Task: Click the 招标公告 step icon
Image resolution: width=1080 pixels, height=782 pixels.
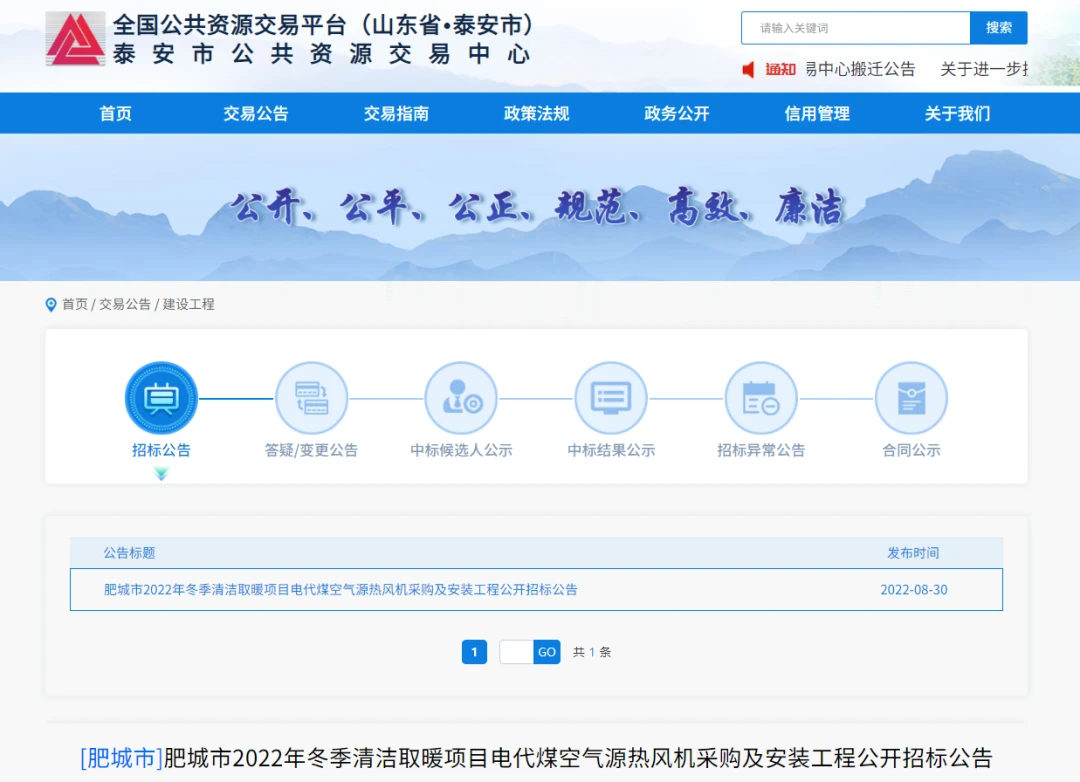Action: [x=161, y=398]
